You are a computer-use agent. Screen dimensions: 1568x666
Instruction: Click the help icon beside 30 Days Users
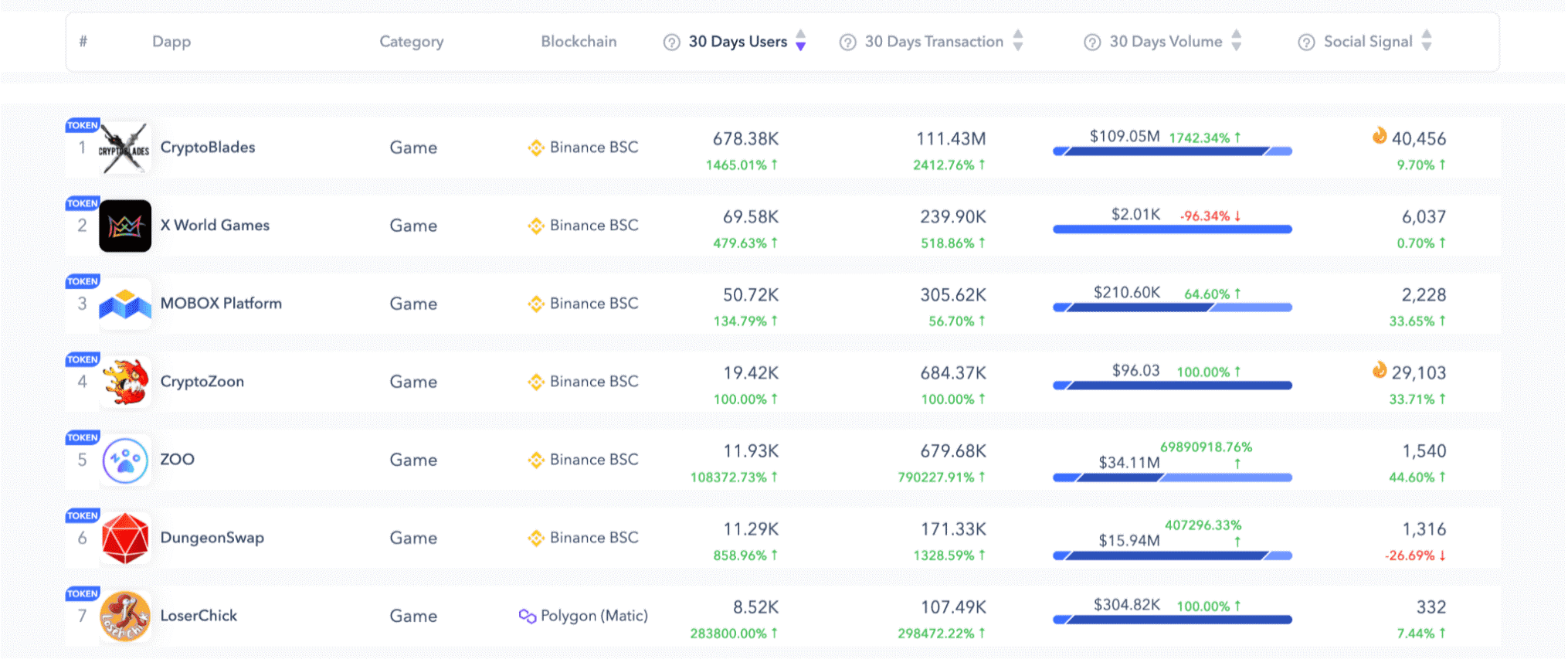[x=672, y=42]
